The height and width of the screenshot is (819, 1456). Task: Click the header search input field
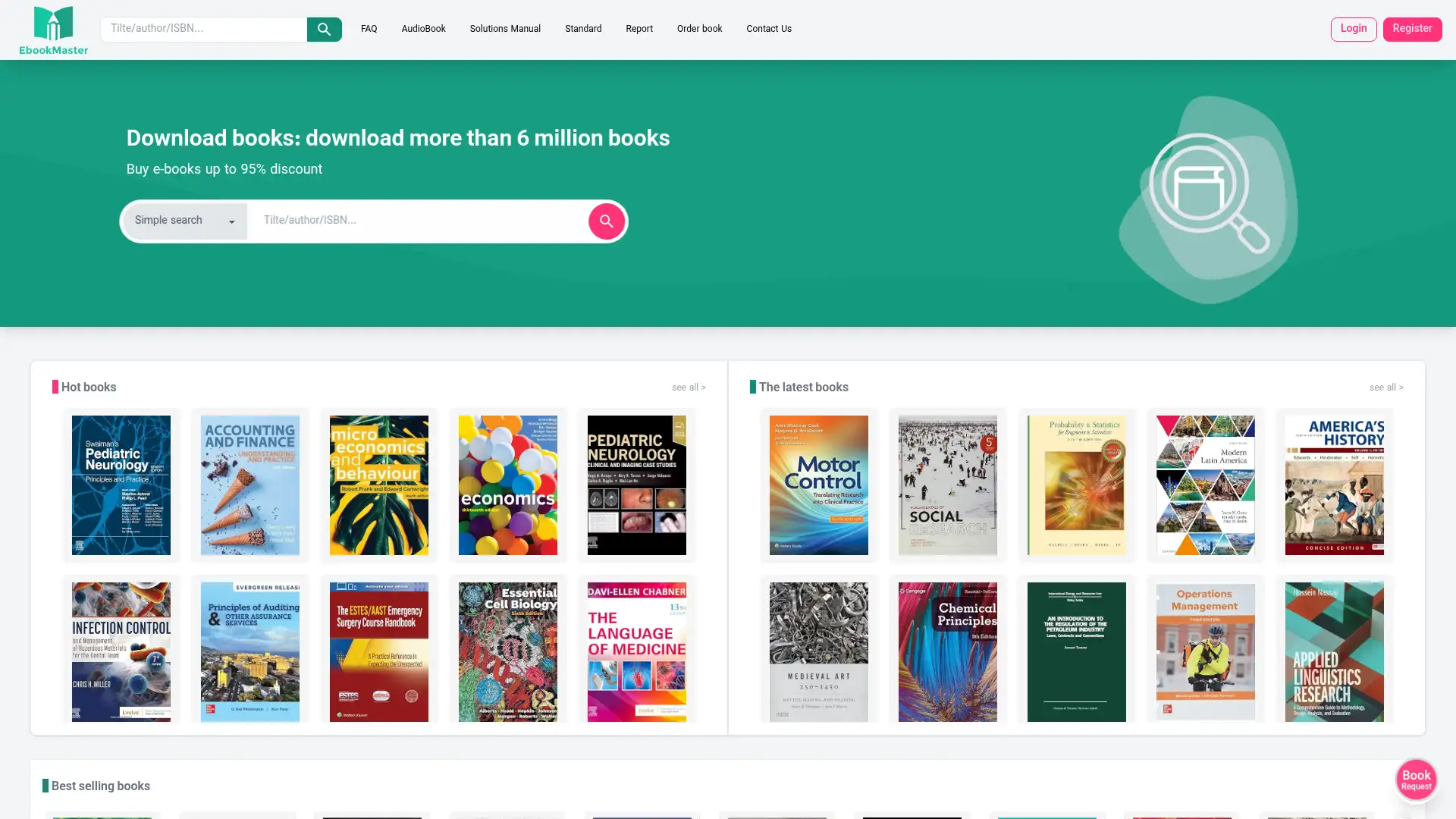[x=203, y=29]
